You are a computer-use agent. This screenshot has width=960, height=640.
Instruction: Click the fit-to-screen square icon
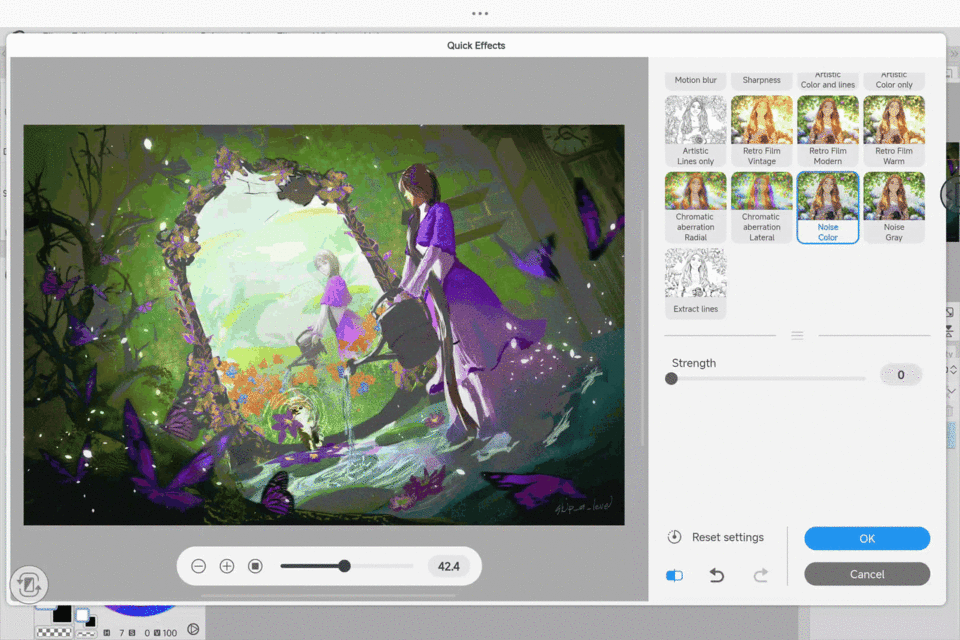coord(255,566)
